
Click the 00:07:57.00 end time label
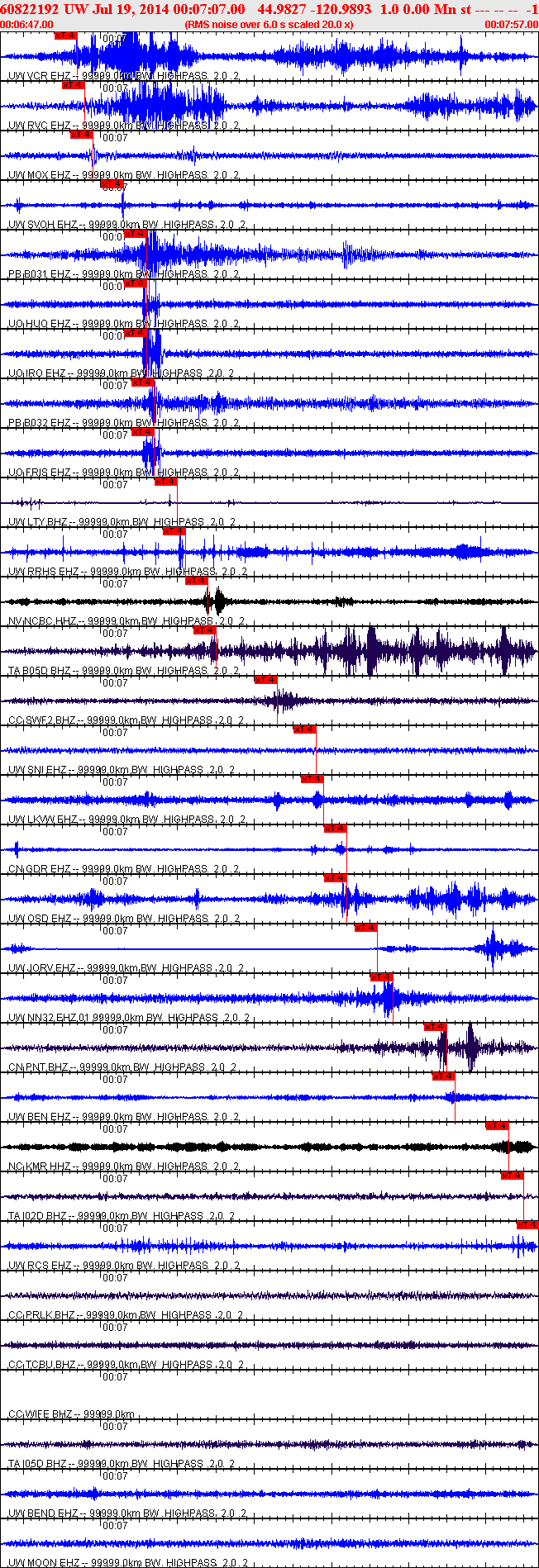point(511,25)
